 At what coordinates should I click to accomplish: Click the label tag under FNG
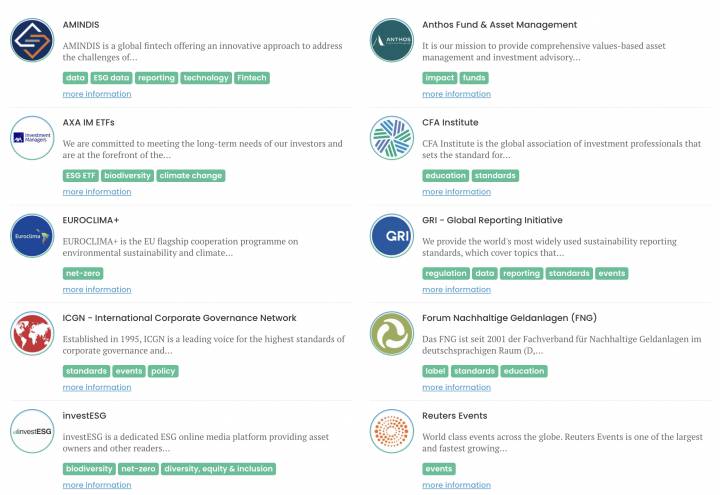click(x=435, y=371)
